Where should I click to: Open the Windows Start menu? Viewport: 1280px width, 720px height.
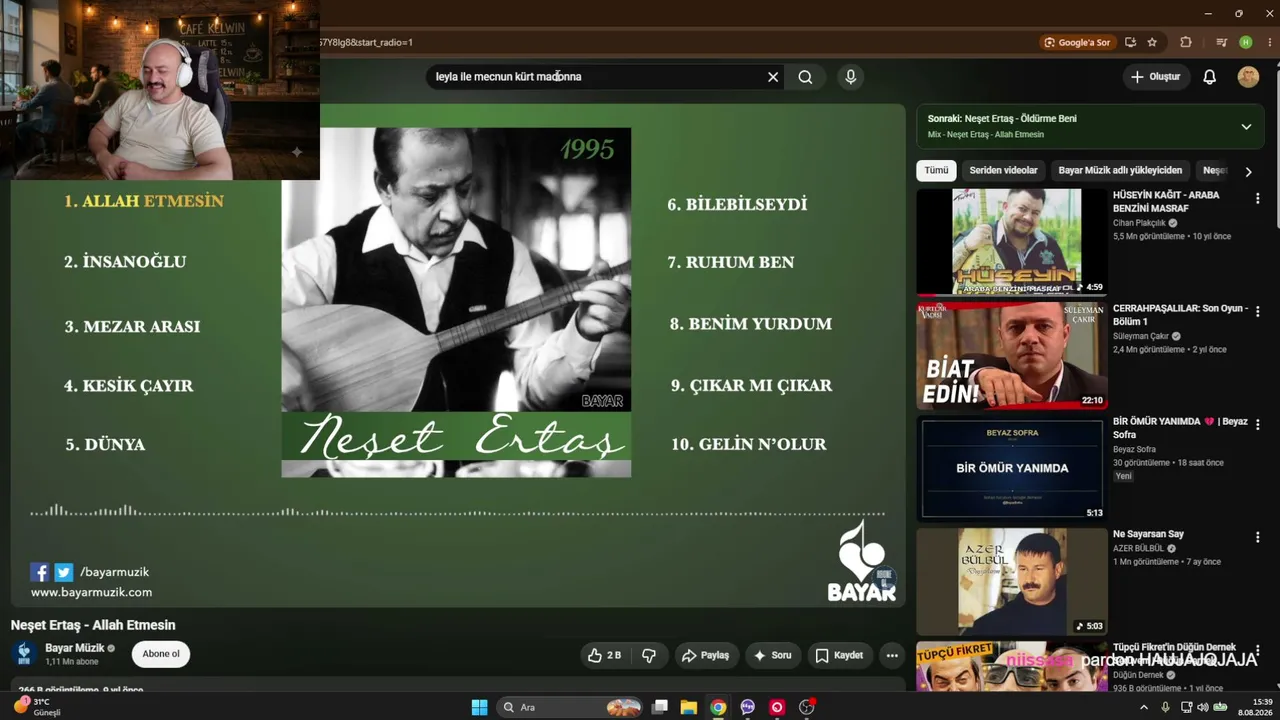click(x=480, y=707)
